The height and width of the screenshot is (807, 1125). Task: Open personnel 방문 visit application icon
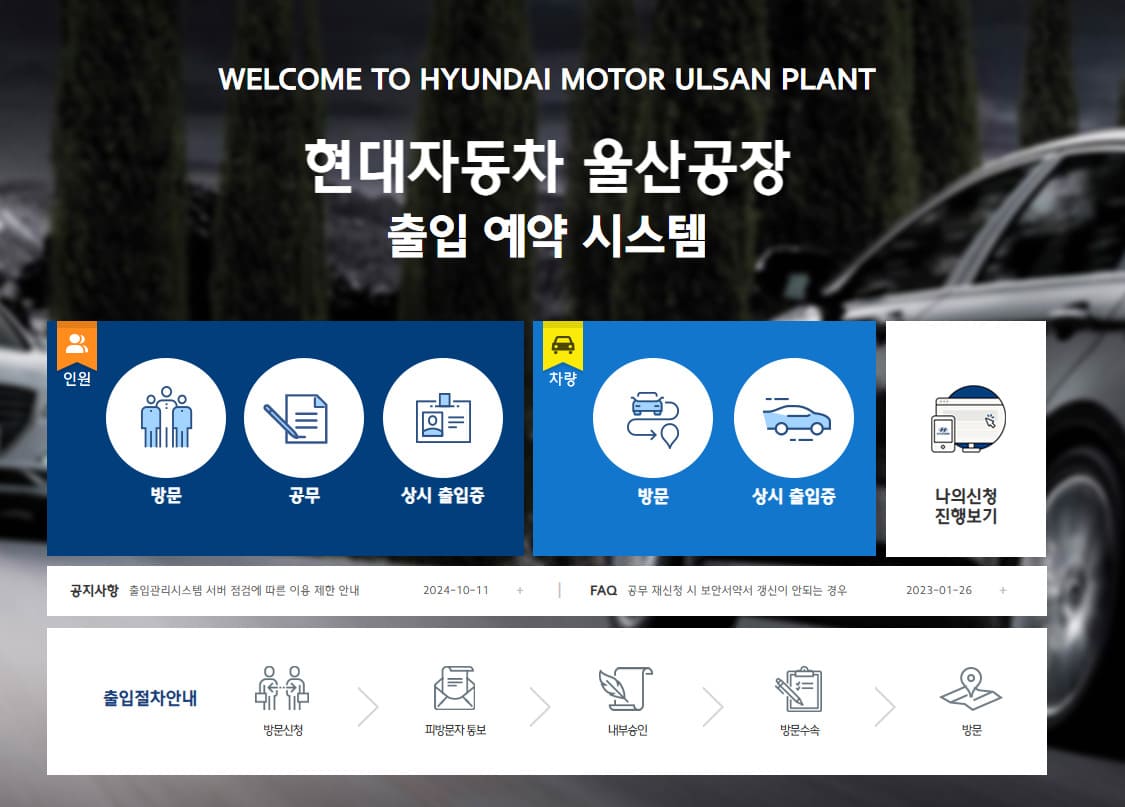166,416
